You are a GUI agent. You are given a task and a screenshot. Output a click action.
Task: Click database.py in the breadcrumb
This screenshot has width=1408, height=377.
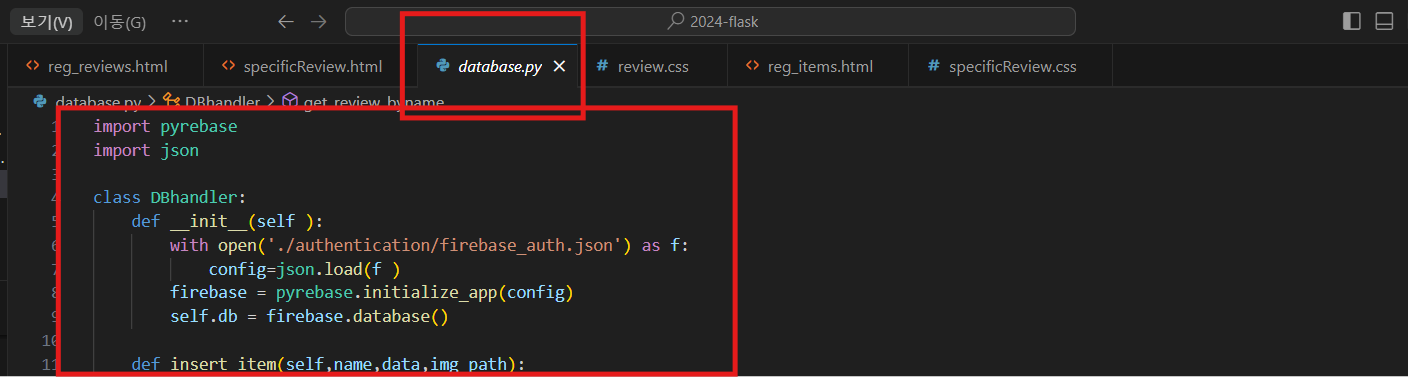pyautogui.click(x=98, y=102)
